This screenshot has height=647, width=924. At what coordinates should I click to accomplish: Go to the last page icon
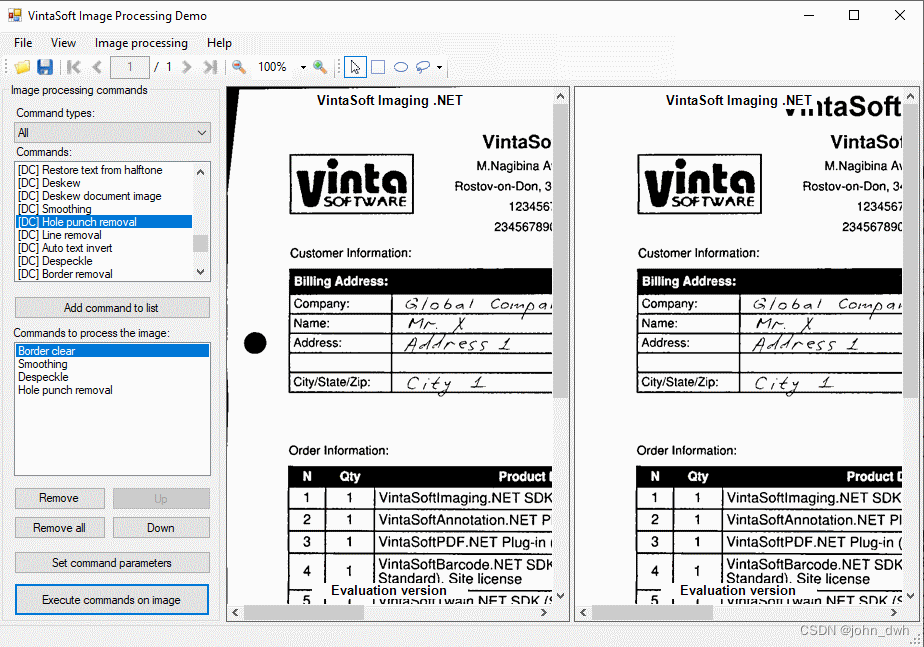point(209,67)
